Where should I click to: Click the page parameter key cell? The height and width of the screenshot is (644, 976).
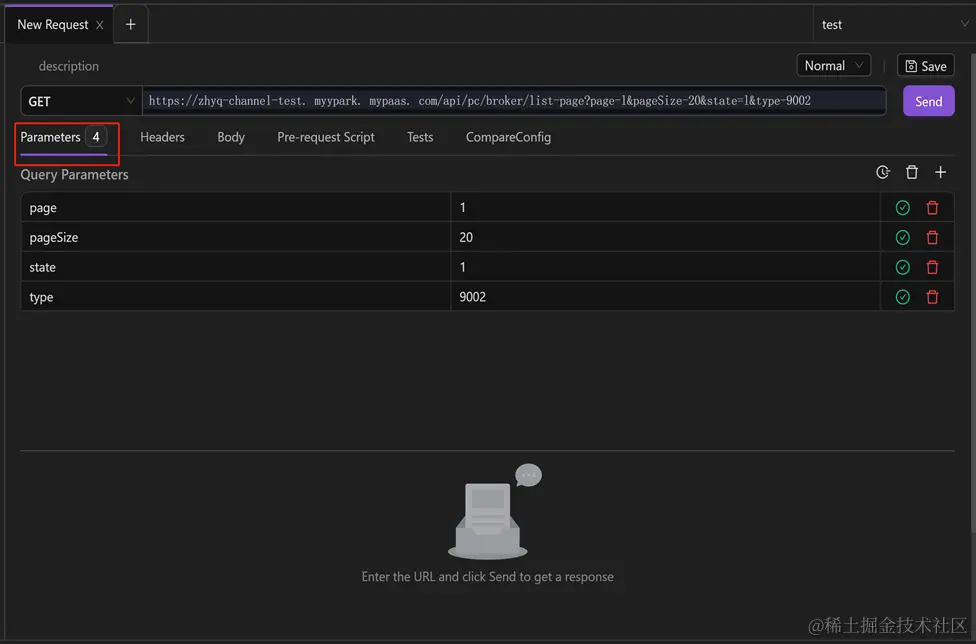236,208
